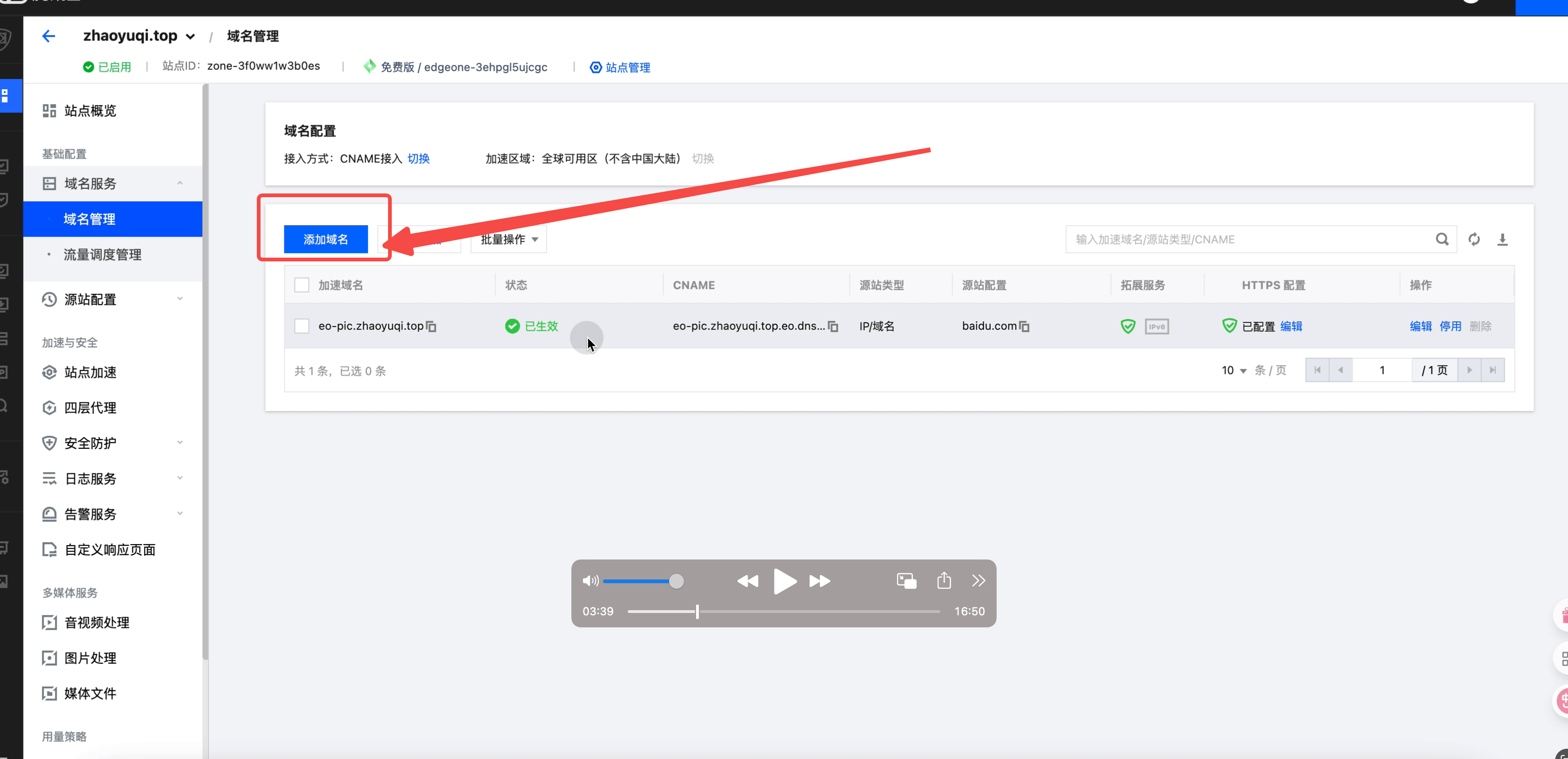
Task: Click the 添加域名 button
Action: (x=326, y=239)
